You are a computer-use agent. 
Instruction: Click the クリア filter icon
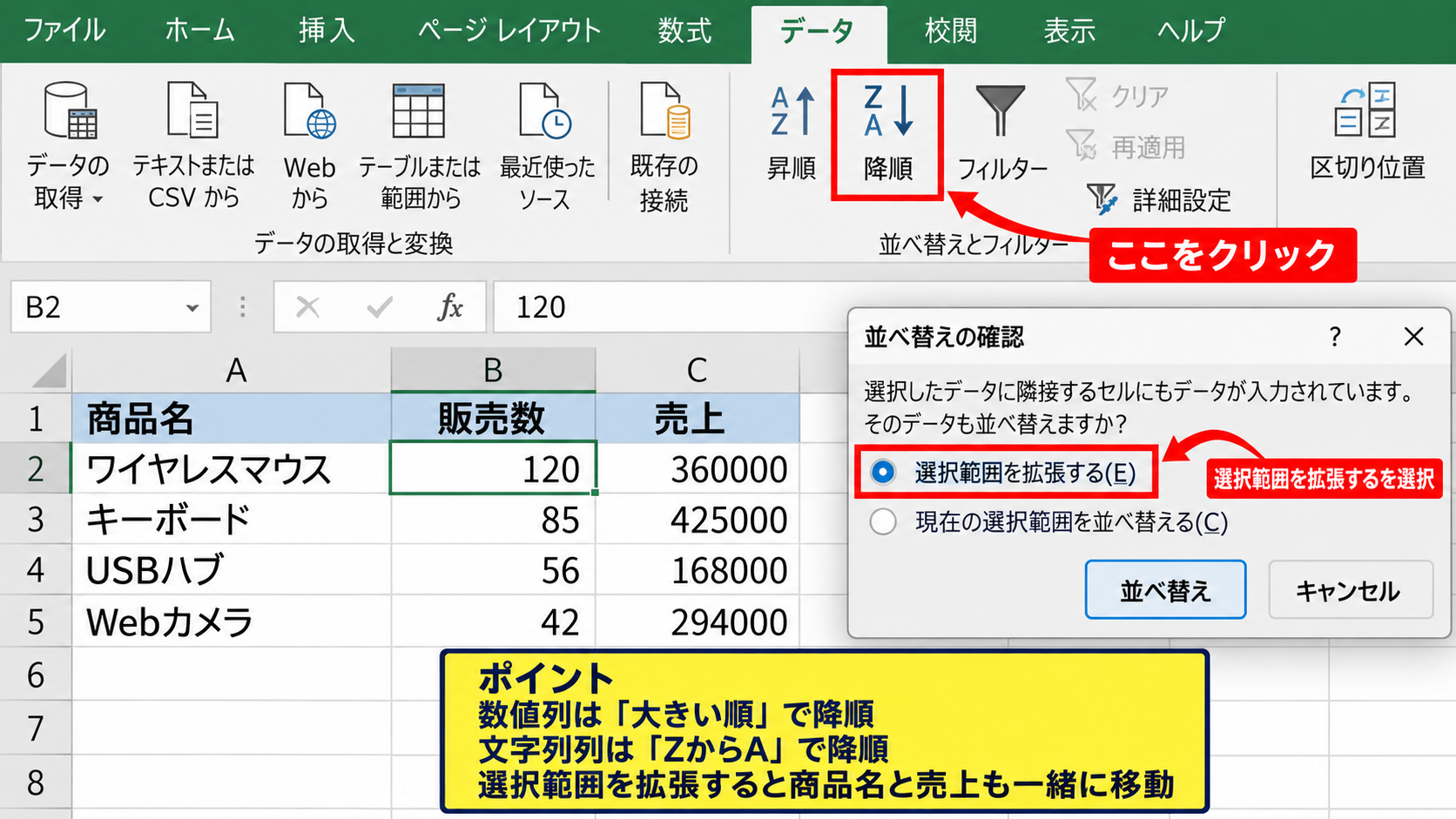(x=1082, y=94)
